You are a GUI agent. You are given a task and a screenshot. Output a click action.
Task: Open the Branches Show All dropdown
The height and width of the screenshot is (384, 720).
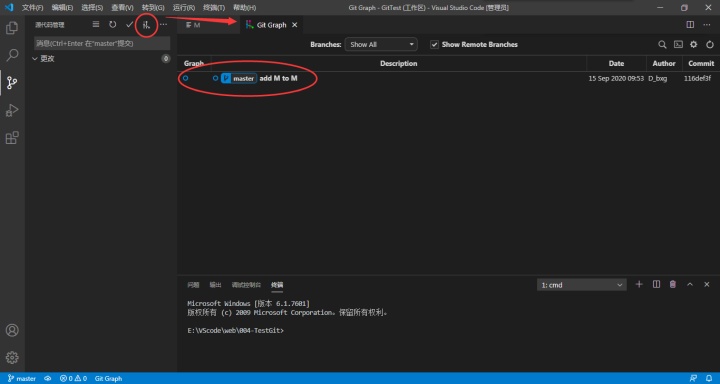pyautogui.click(x=381, y=45)
